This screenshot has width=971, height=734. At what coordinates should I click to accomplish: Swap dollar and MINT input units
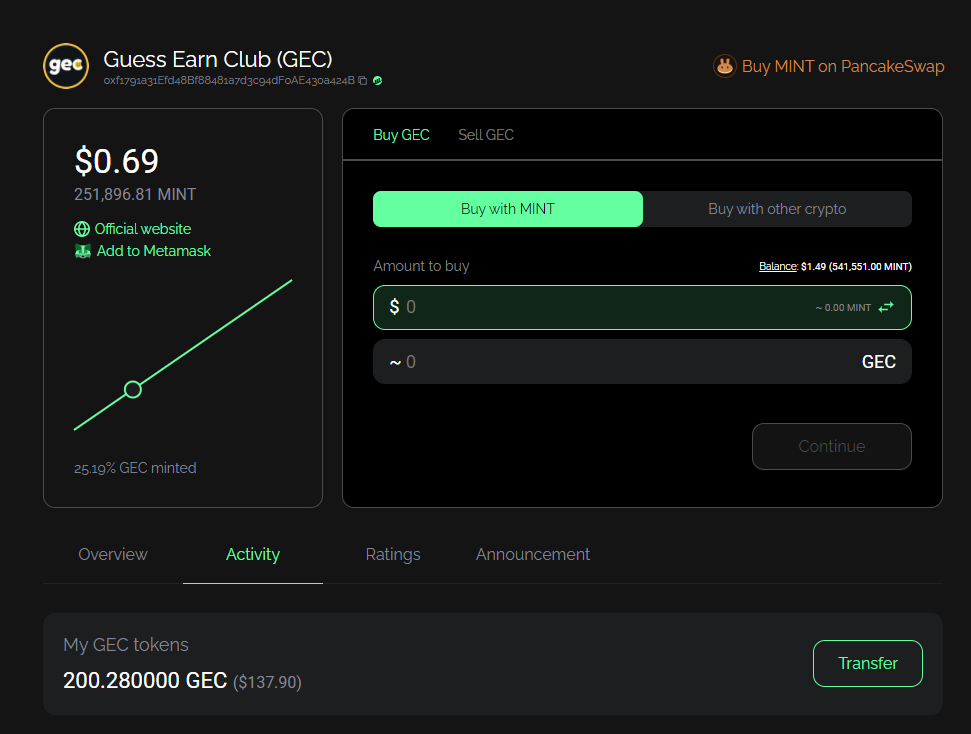tap(886, 307)
